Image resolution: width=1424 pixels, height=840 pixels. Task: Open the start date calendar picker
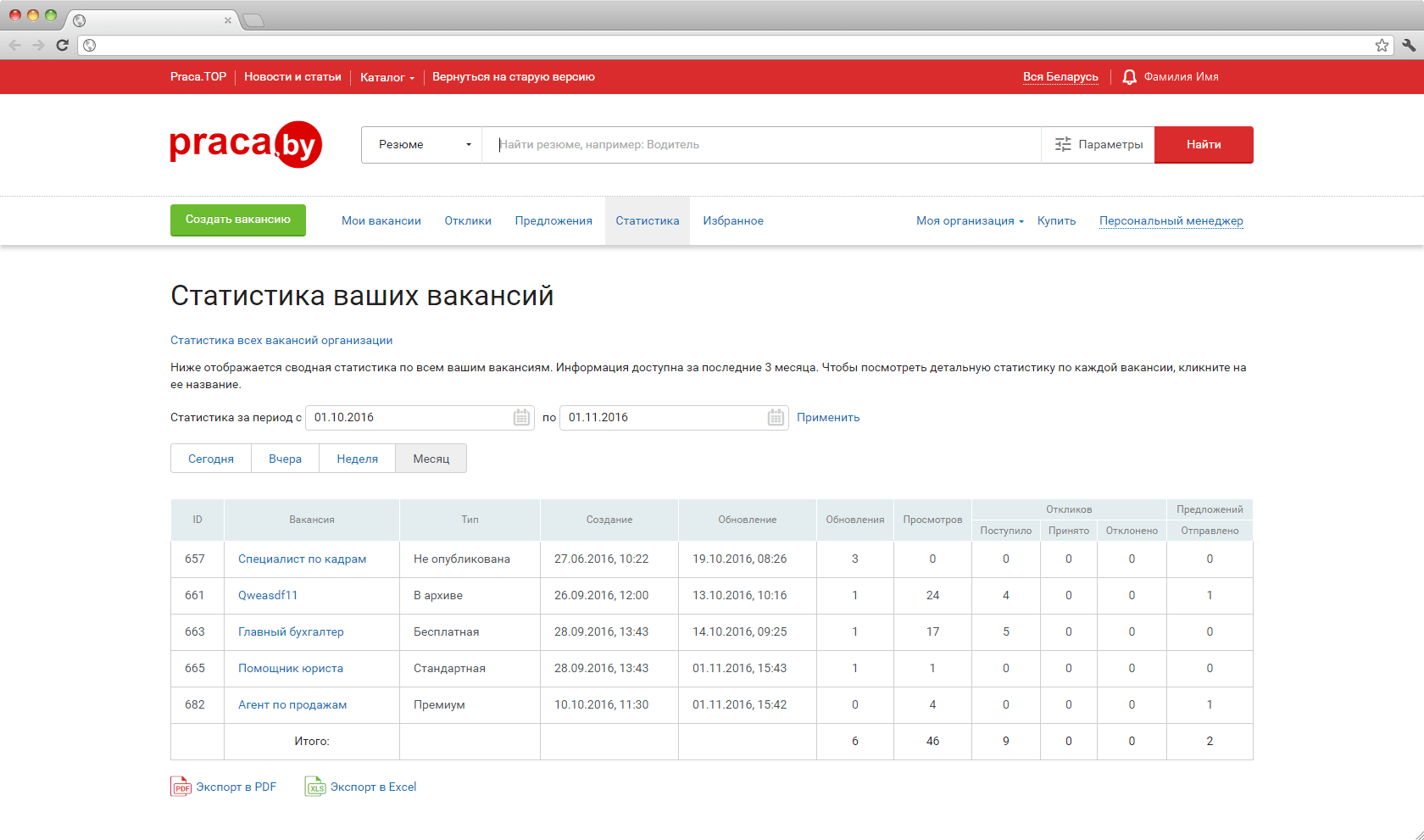click(521, 418)
